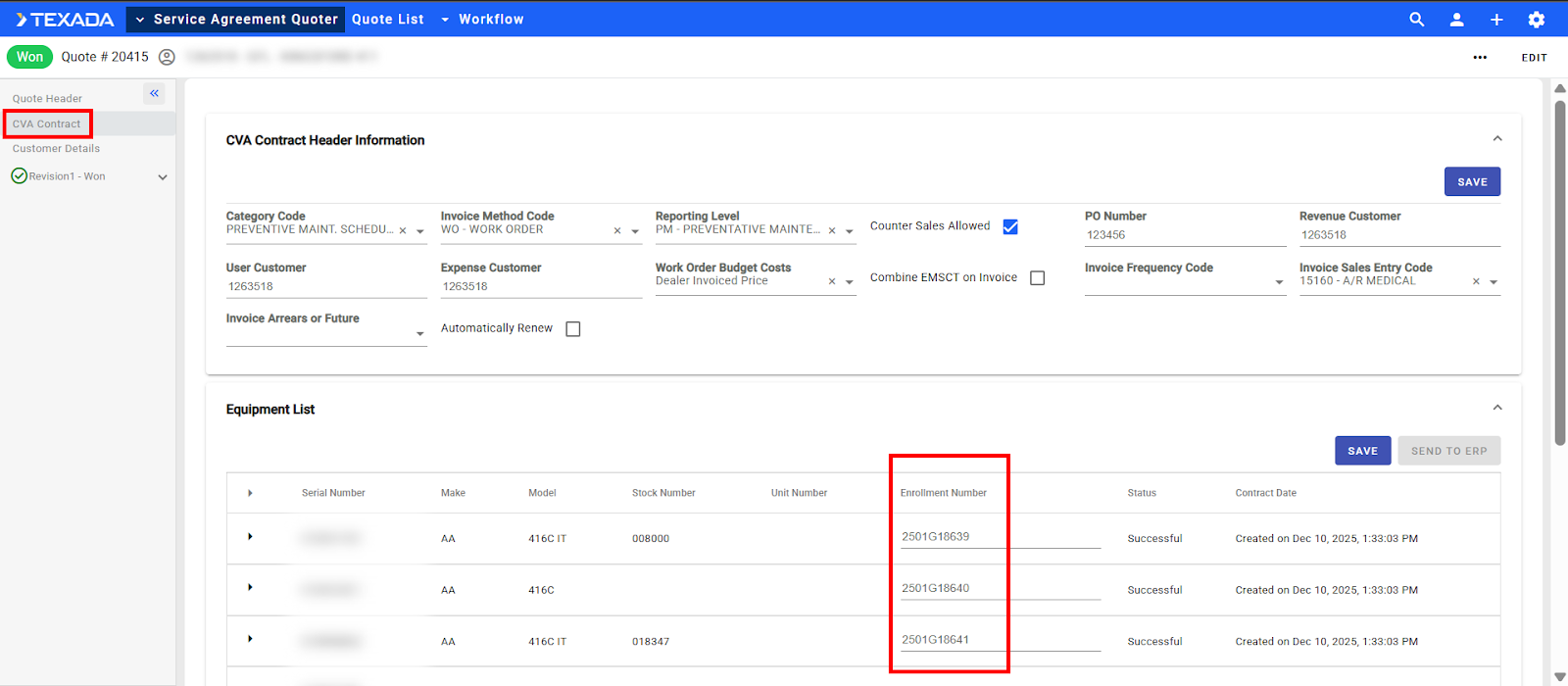Expand the first equipment row 416C IT
The height and width of the screenshot is (686, 1568).
point(250,537)
